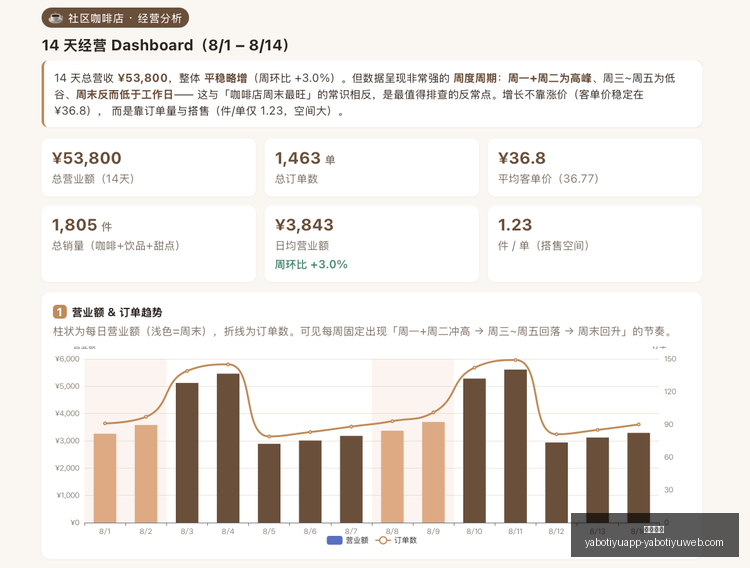
Task: Click the 1.23 件/单 card
Action: (x=595, y=244)
